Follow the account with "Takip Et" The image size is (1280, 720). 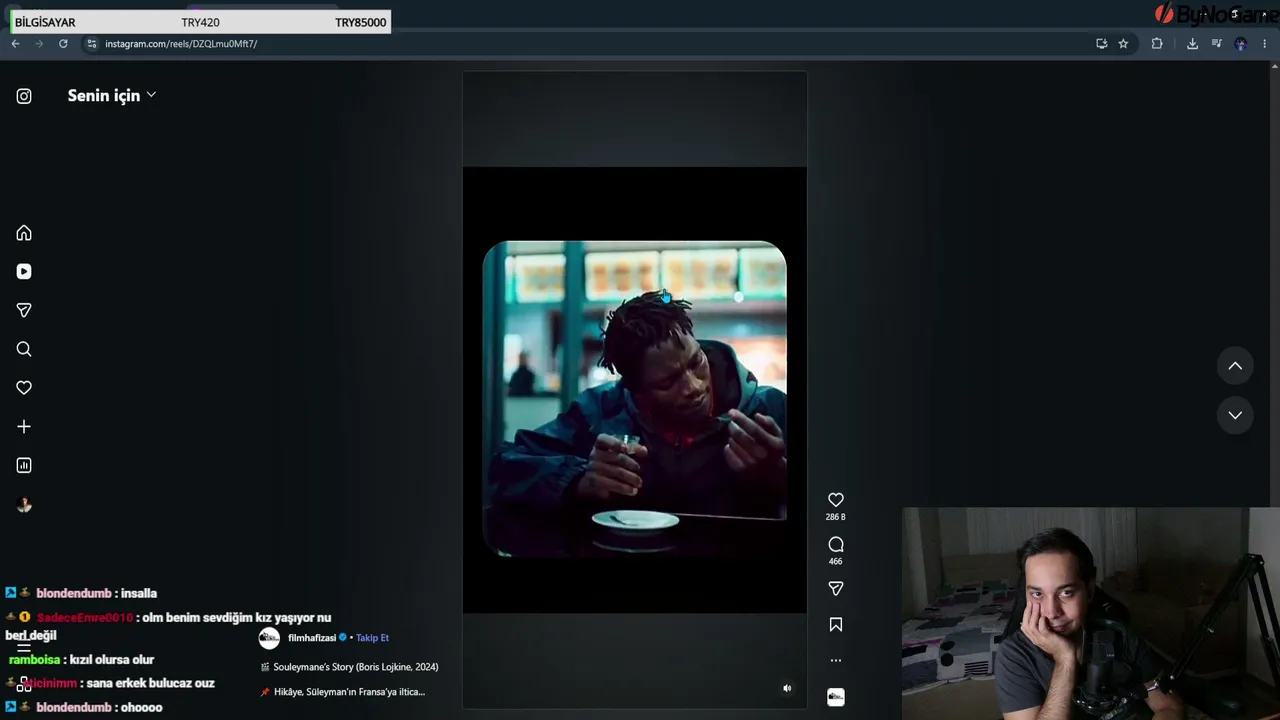(x=372, y=638)
